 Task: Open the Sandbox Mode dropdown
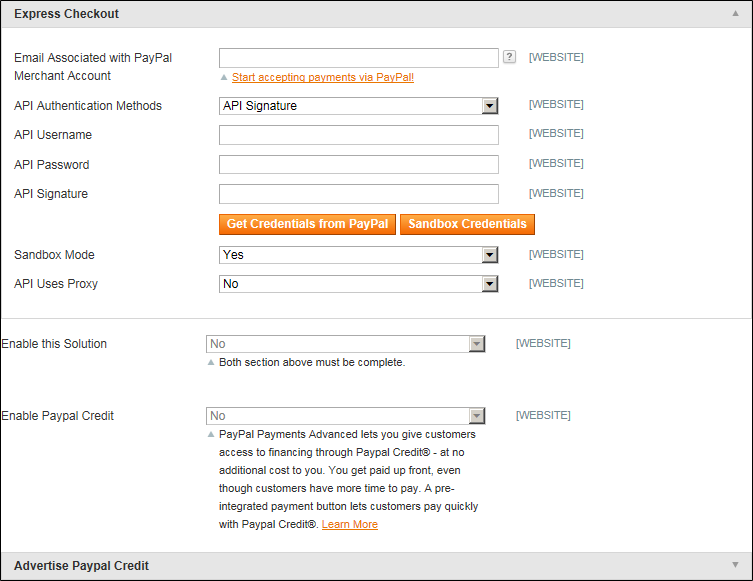tap(359, 255)
